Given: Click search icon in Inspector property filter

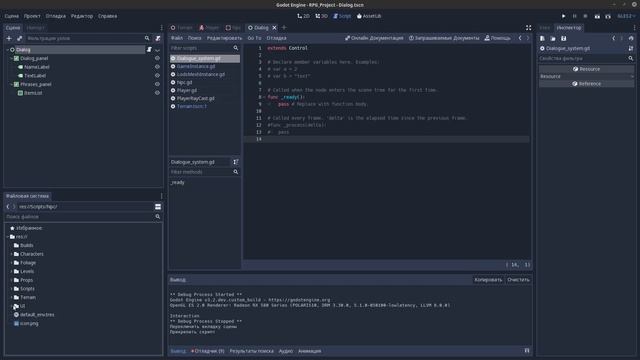Looking at the screenshot, I should (x=631, y=59).
